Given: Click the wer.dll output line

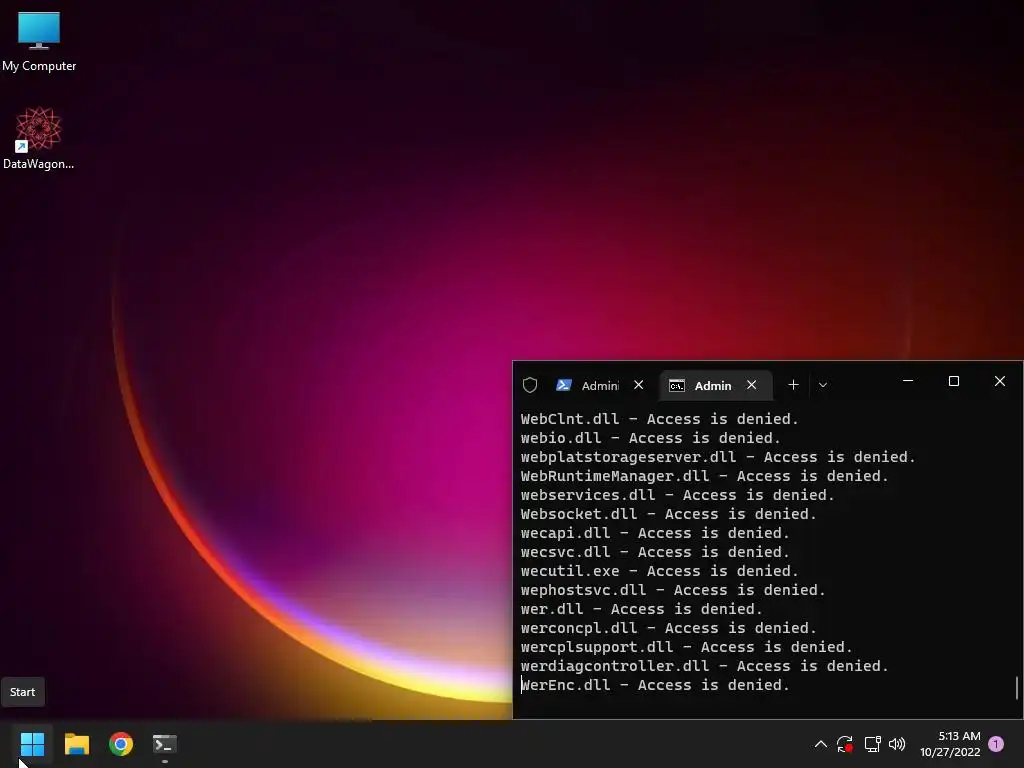Looking at the screenshot, I should pyautogui.click(x=642, y=609).
